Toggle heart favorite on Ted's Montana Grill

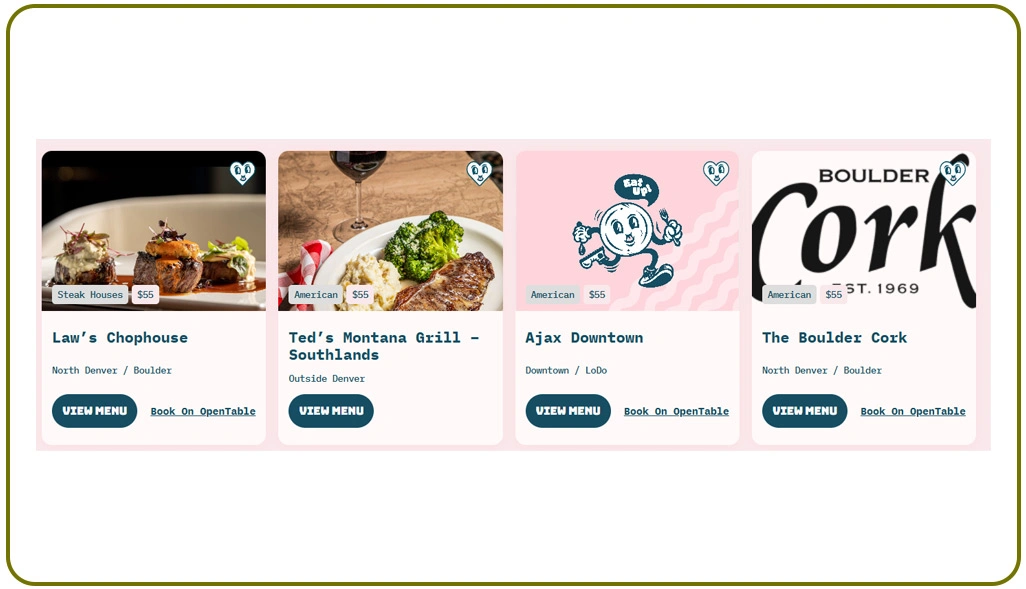click(479, 173)
